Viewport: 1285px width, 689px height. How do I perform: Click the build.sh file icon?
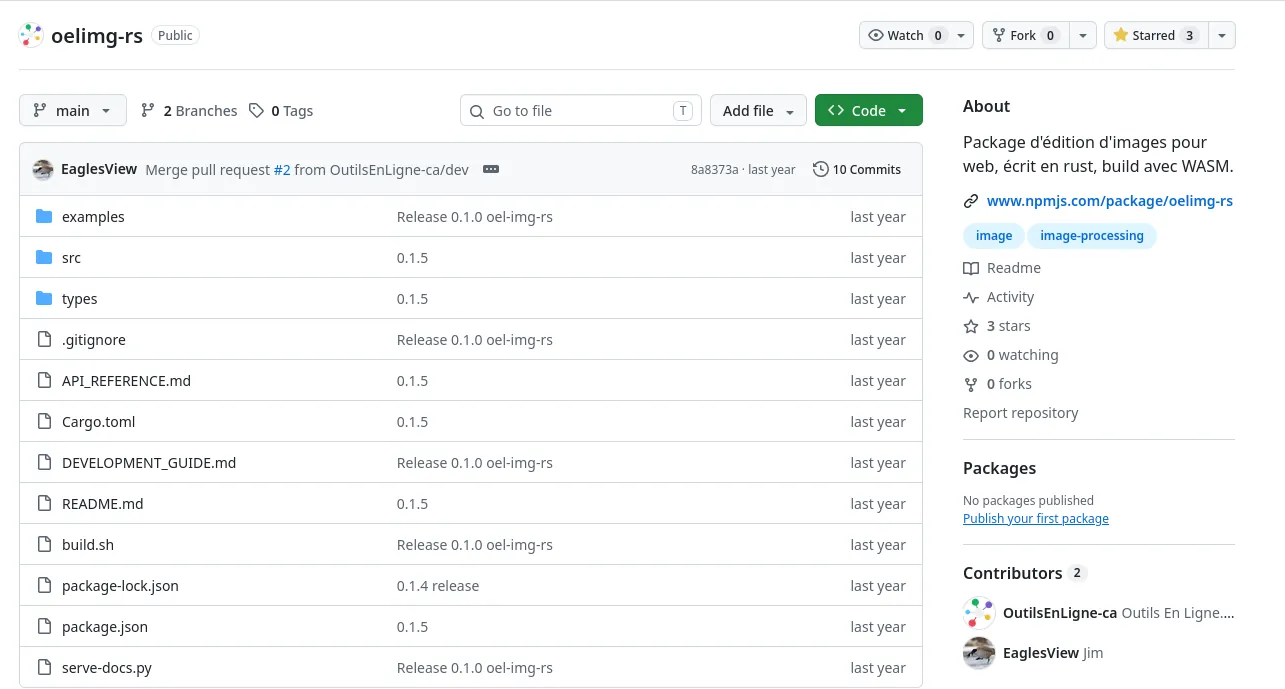(x=44, y=545)
